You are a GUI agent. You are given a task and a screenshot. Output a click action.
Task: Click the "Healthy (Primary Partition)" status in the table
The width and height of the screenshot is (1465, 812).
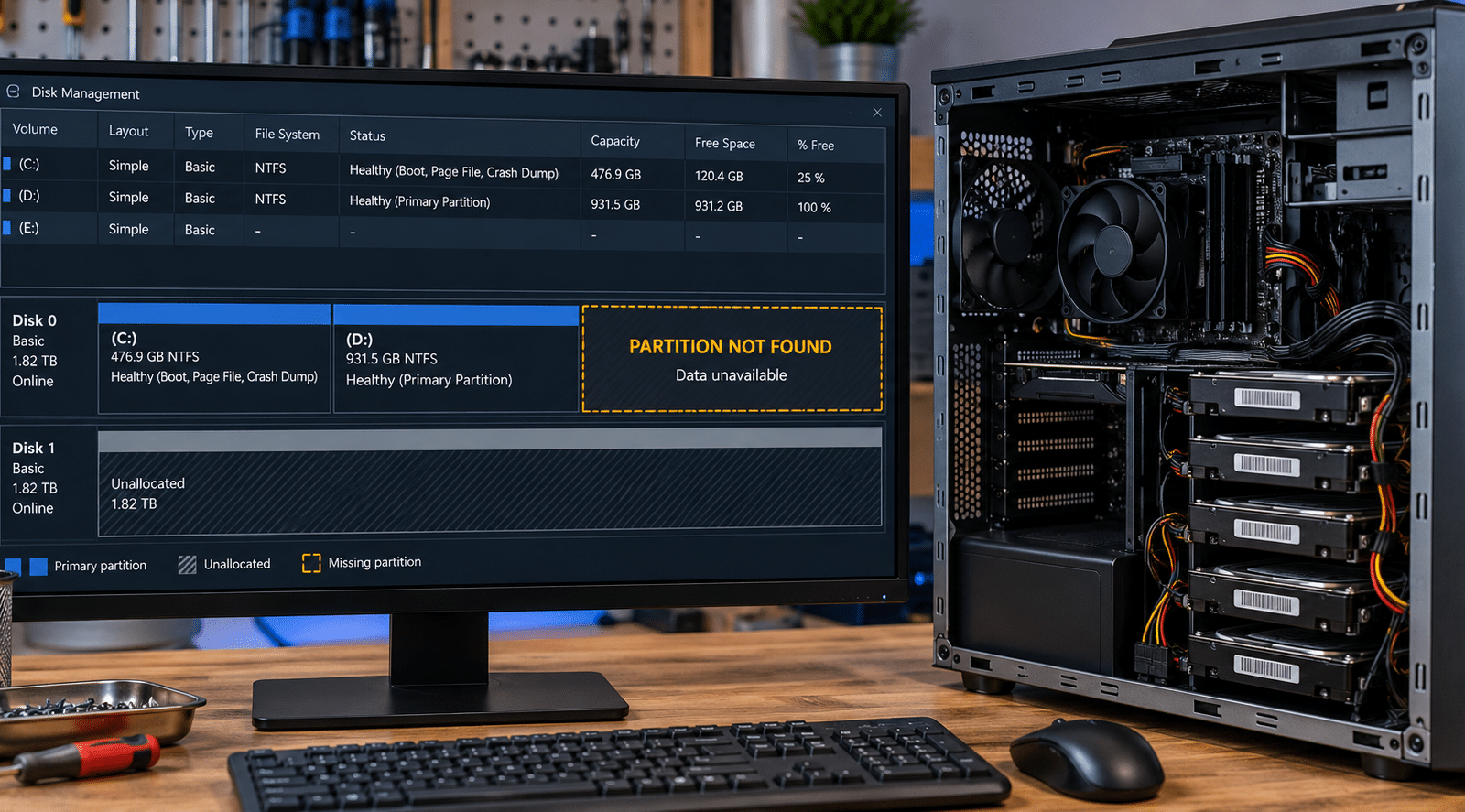point(419,201)
